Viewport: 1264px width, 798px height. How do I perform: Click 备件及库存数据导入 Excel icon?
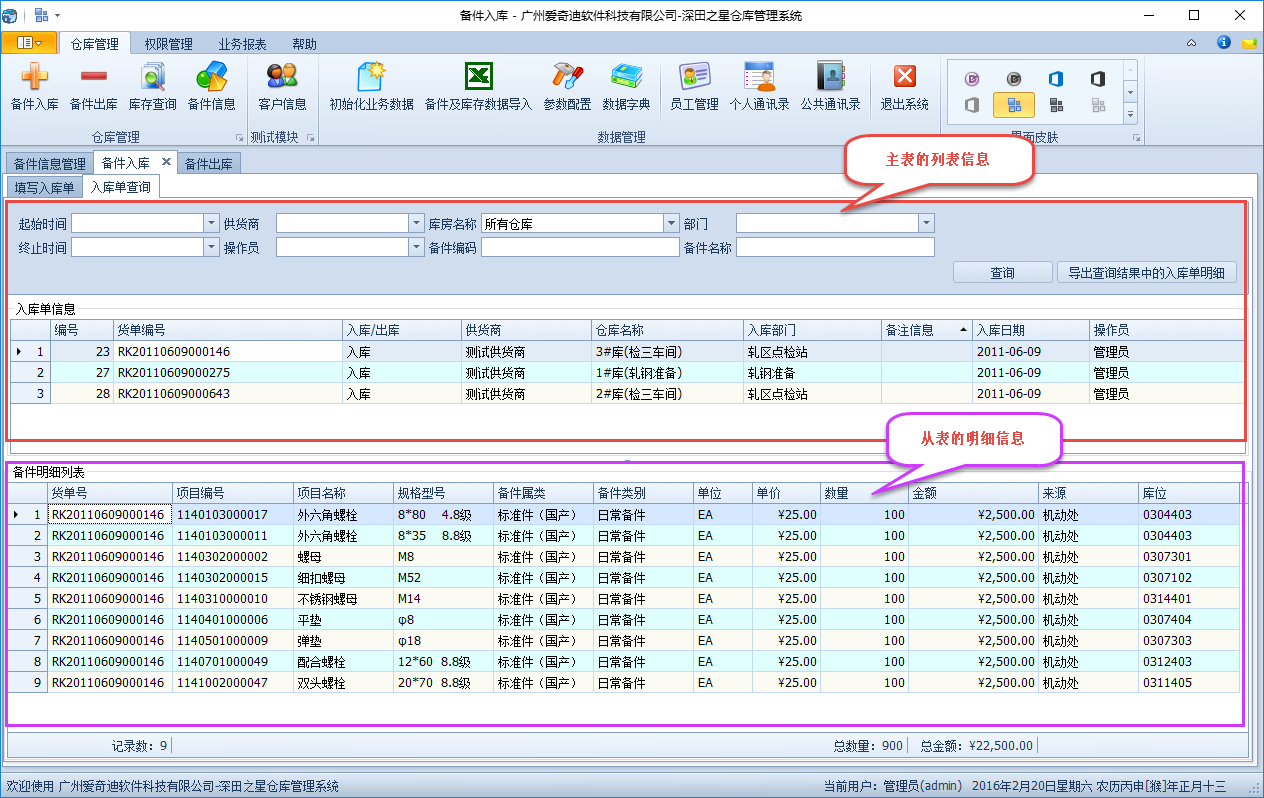[478, 86]
